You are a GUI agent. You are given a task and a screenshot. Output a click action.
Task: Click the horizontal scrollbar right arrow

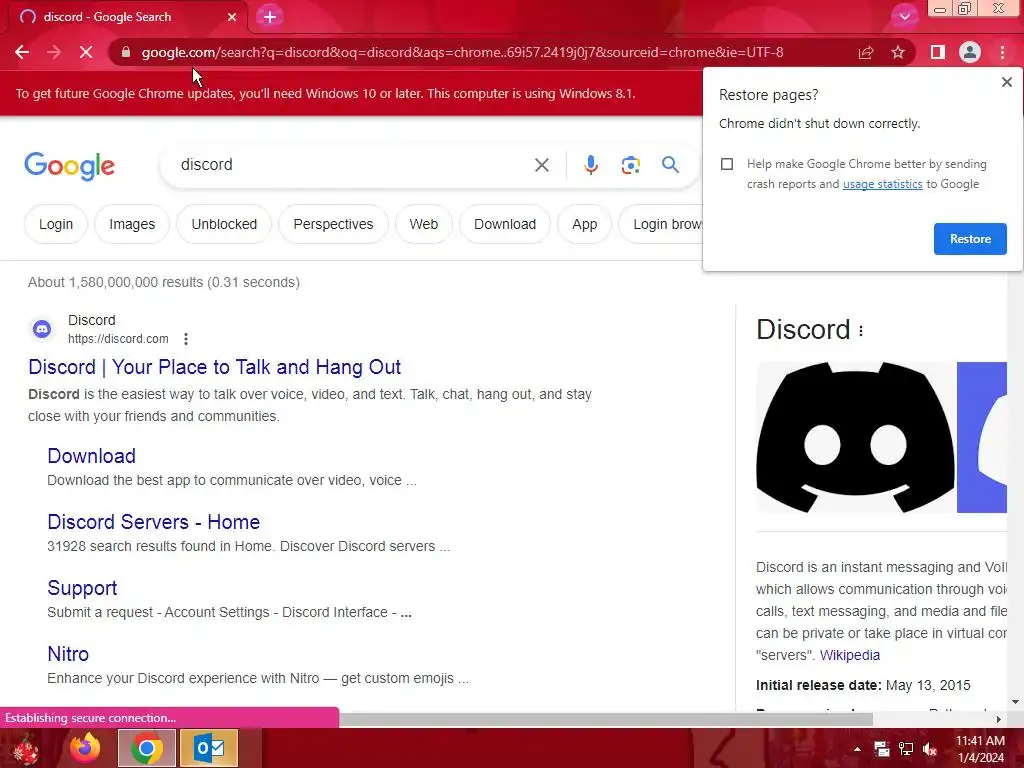click(998, 719)
